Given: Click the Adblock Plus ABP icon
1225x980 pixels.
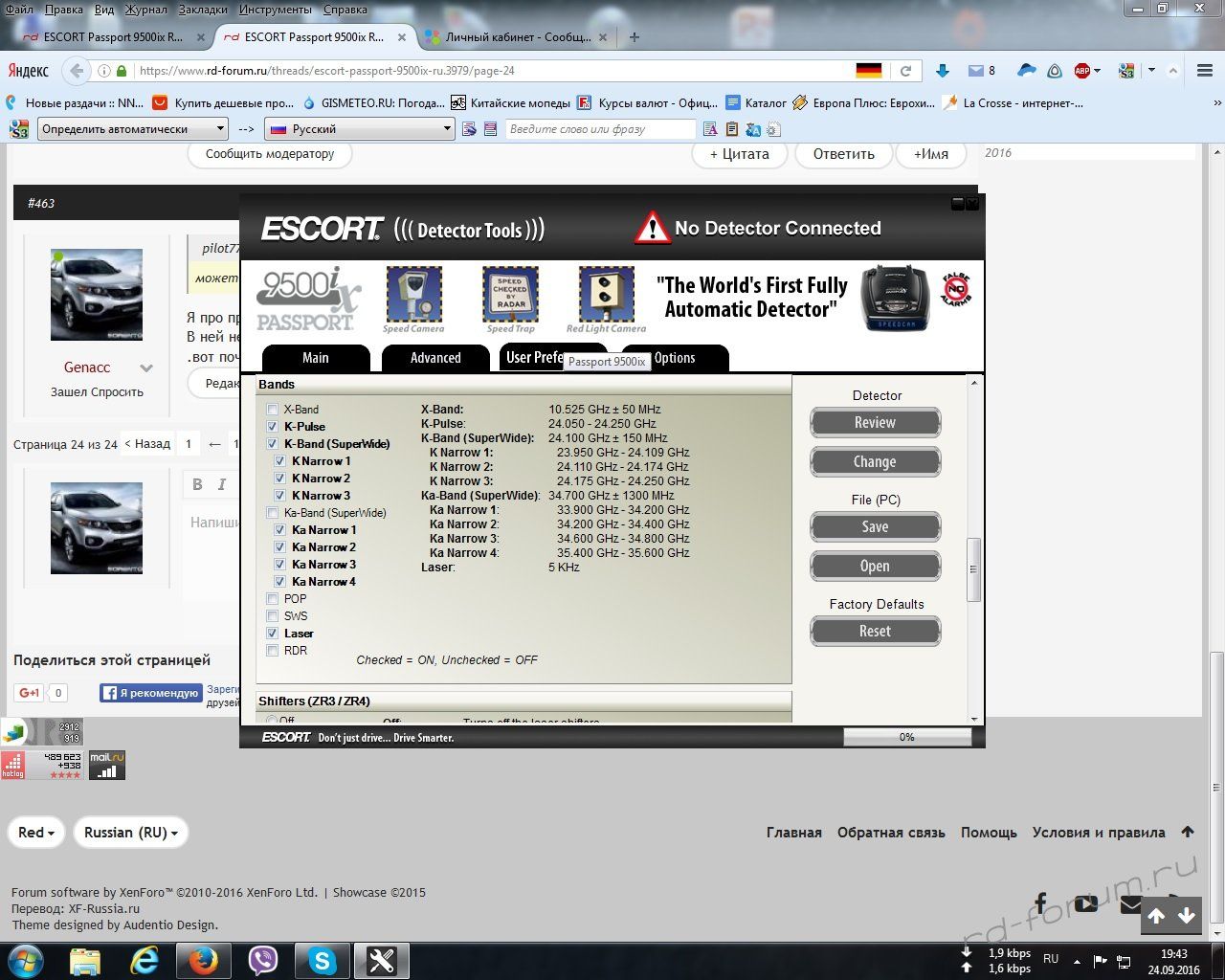Looking at the screenshot, I should tap(1082, 71).
